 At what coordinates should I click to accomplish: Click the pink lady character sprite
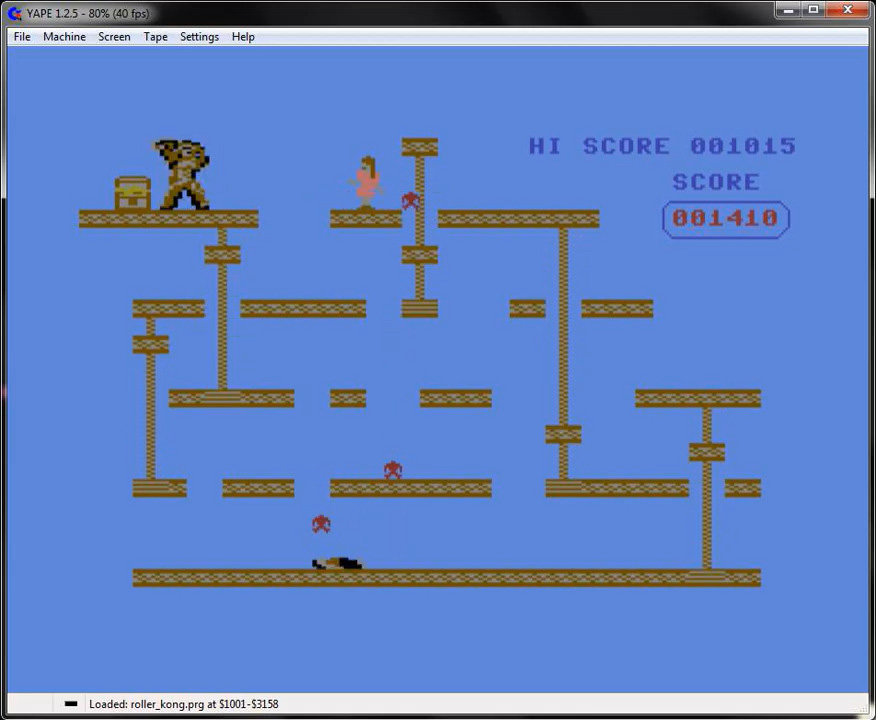[366, 183]
